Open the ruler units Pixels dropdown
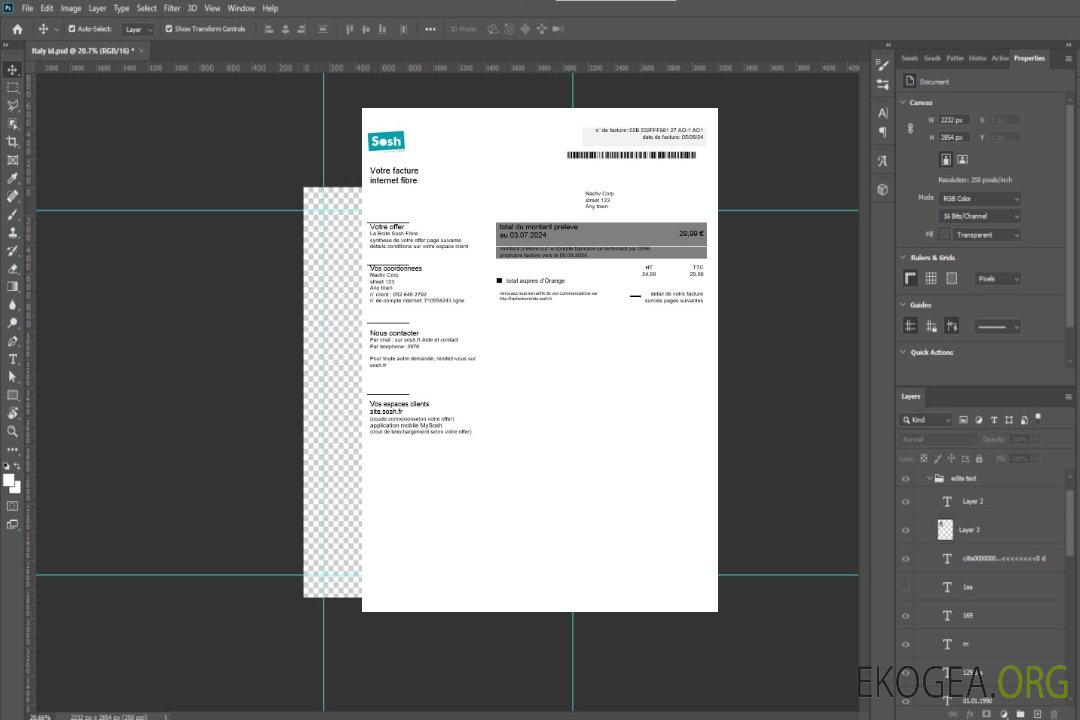This screenshot has height=720, width=1080. pyautogui.click(x=998, y=279)
